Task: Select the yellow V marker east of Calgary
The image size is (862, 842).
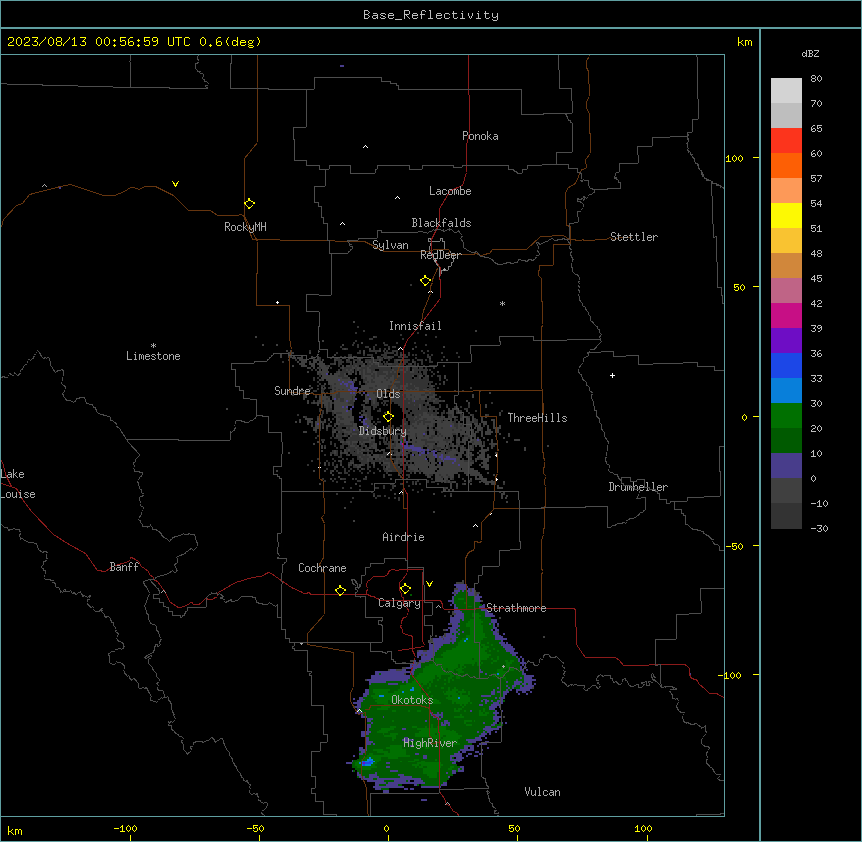Action: tap(429, 584)
